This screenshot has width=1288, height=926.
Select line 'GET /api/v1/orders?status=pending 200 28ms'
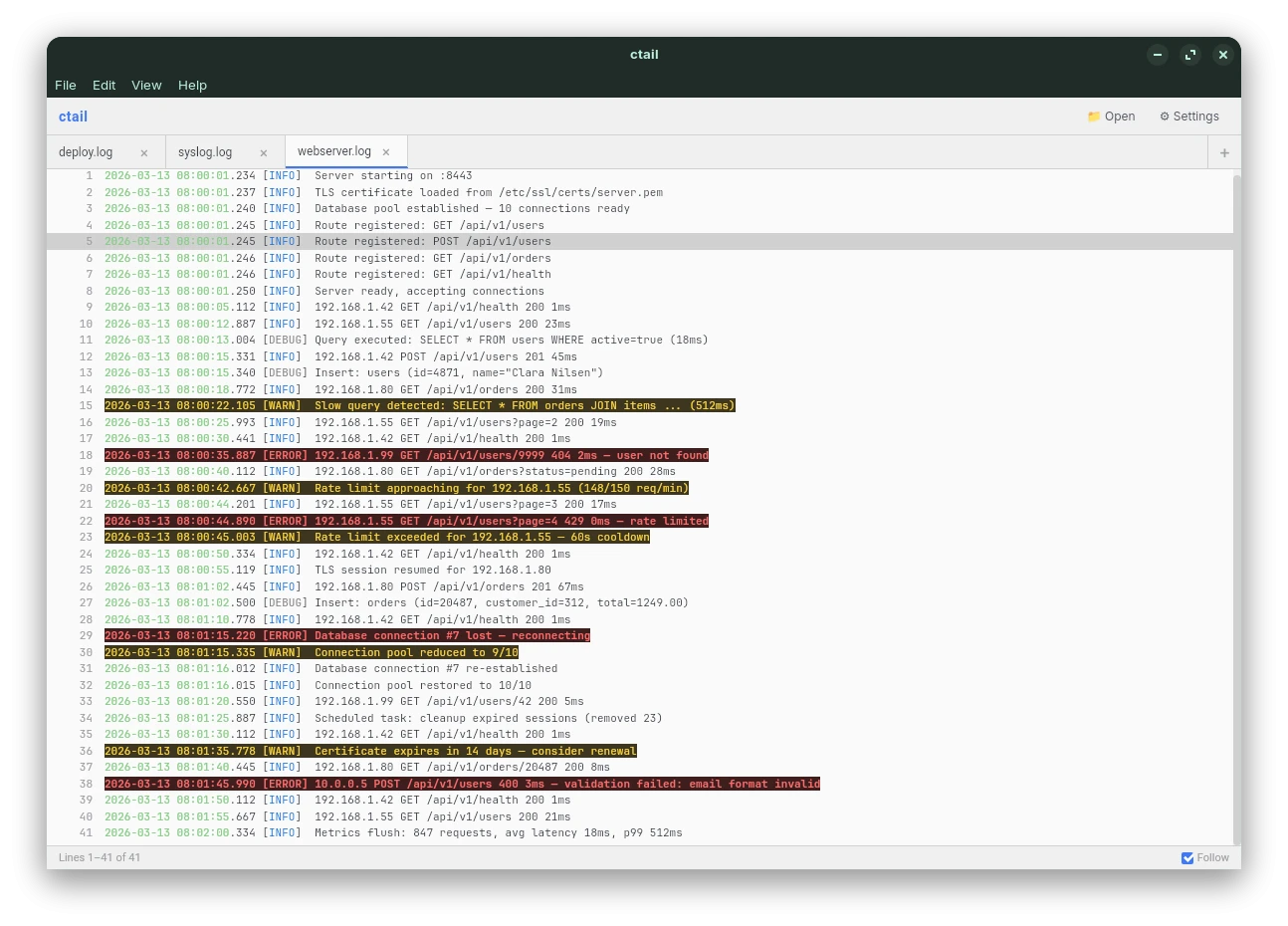640,472
